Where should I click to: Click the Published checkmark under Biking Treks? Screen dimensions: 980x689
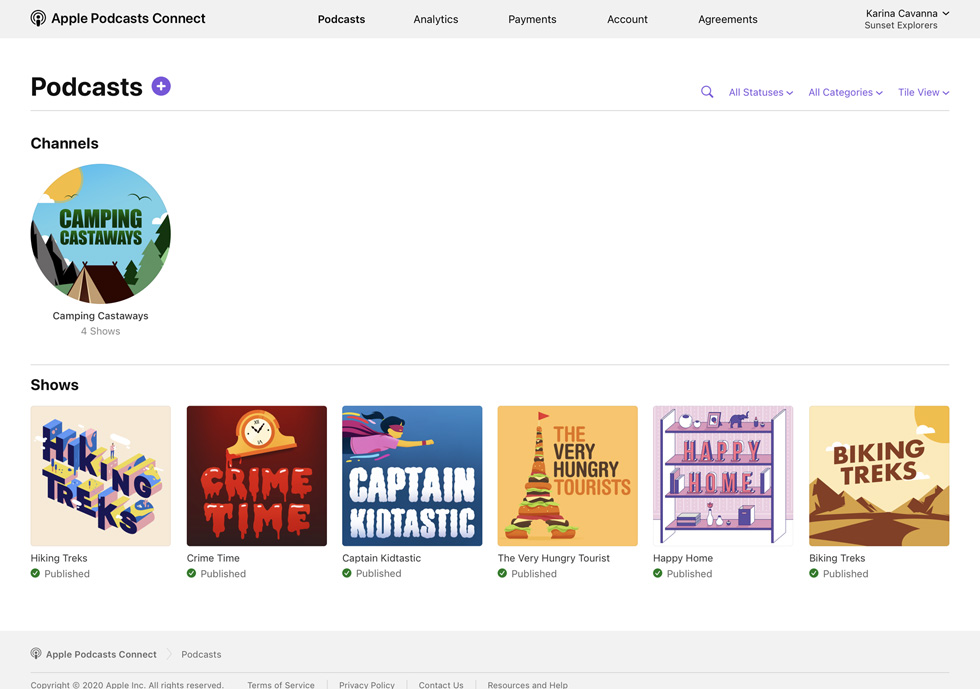814,573
